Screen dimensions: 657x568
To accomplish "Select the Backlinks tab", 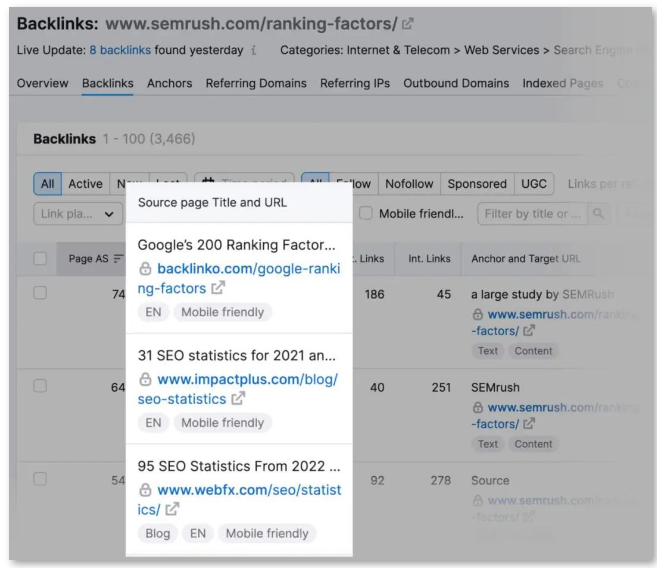I will [108, 83].
